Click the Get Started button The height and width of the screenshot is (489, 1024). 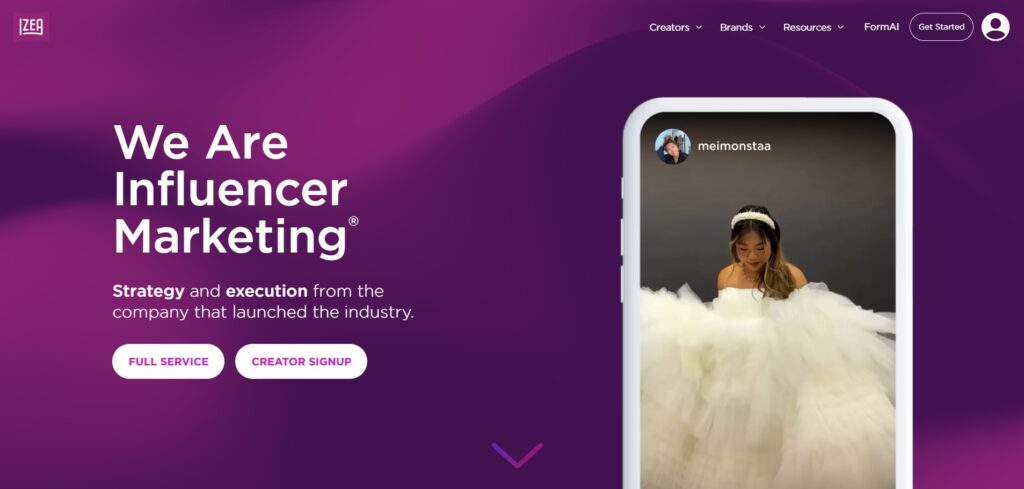[941, 27]
